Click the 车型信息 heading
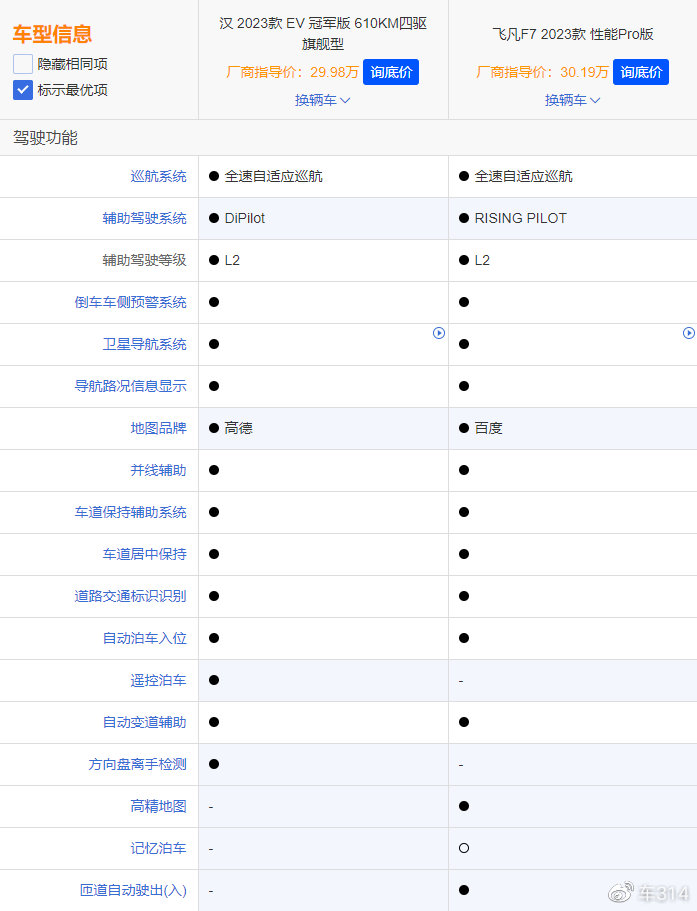 [x=52, y=34]
